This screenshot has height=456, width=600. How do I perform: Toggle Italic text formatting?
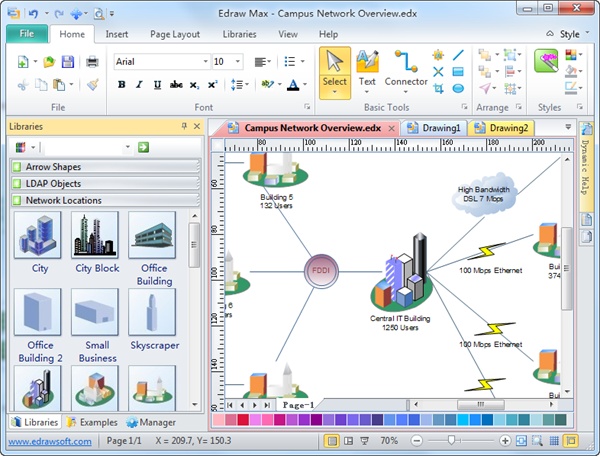(139, 85)
